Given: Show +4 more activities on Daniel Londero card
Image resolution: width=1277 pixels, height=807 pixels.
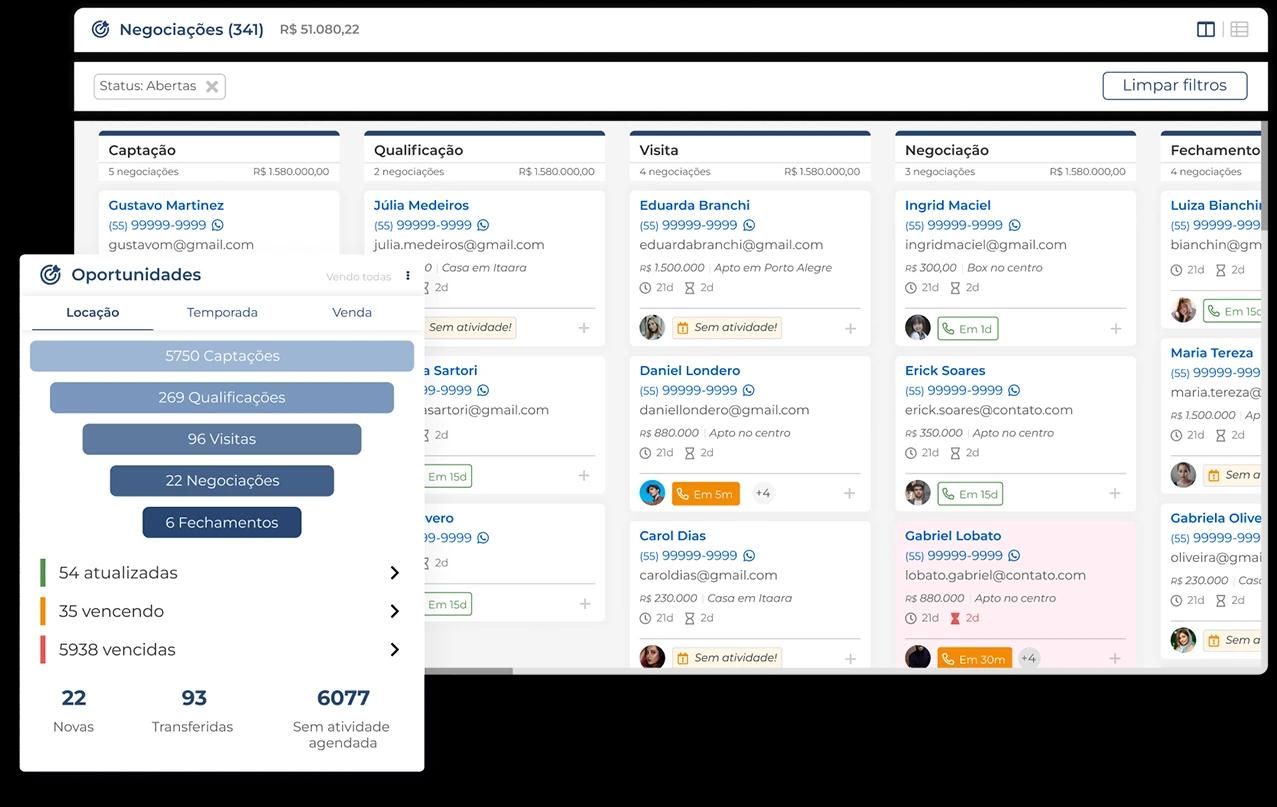Looking at the screenshot, I should click(763, 493).
